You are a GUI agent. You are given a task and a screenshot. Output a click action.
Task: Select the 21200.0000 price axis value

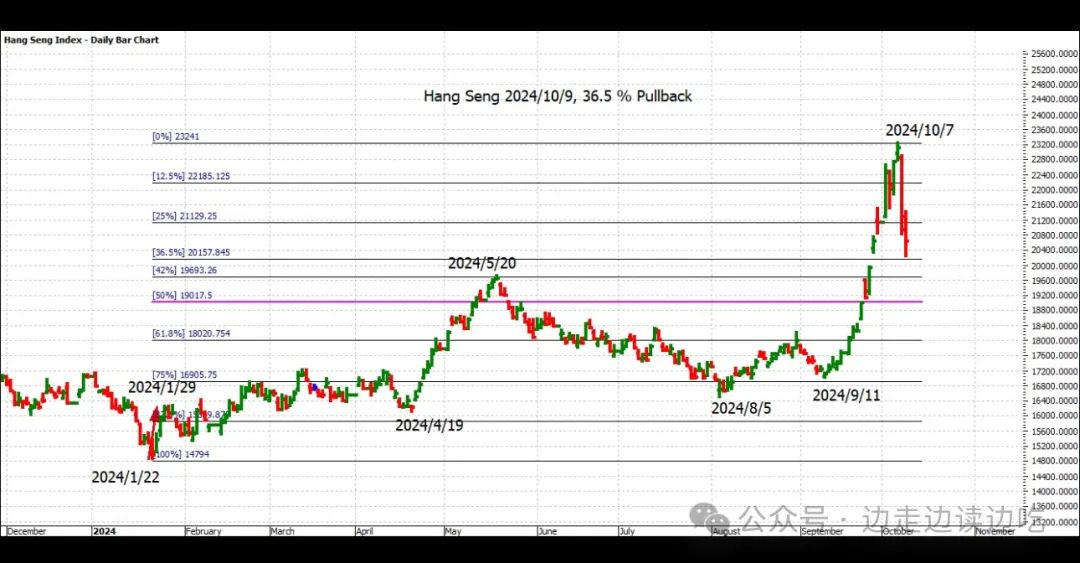point(1055,221)
